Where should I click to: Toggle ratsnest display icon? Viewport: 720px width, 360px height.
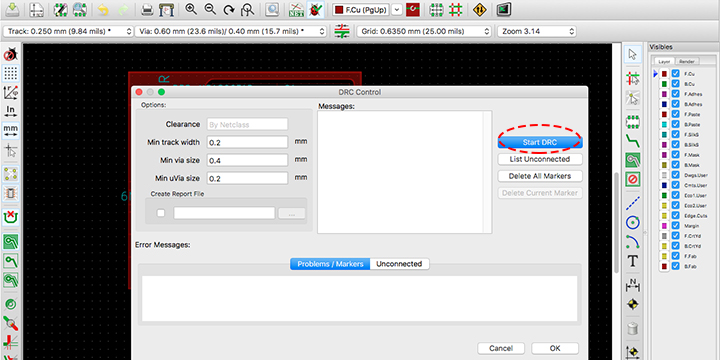coord(10,174)
